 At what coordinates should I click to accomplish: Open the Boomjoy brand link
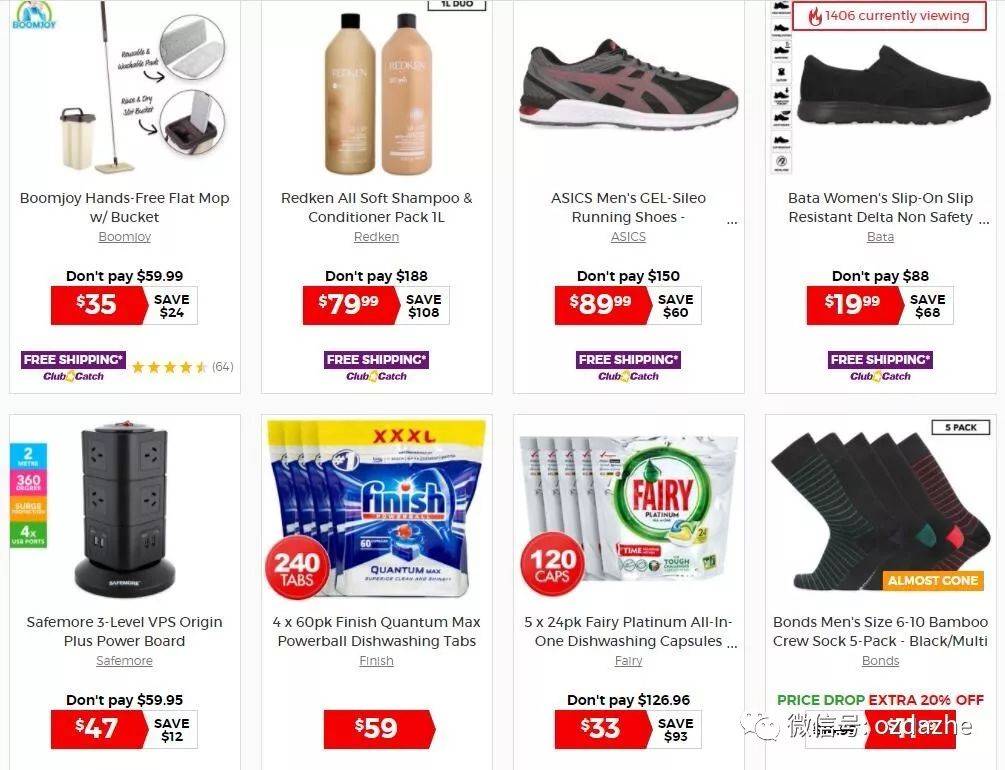pyautogui.click(x=124, y=237)
